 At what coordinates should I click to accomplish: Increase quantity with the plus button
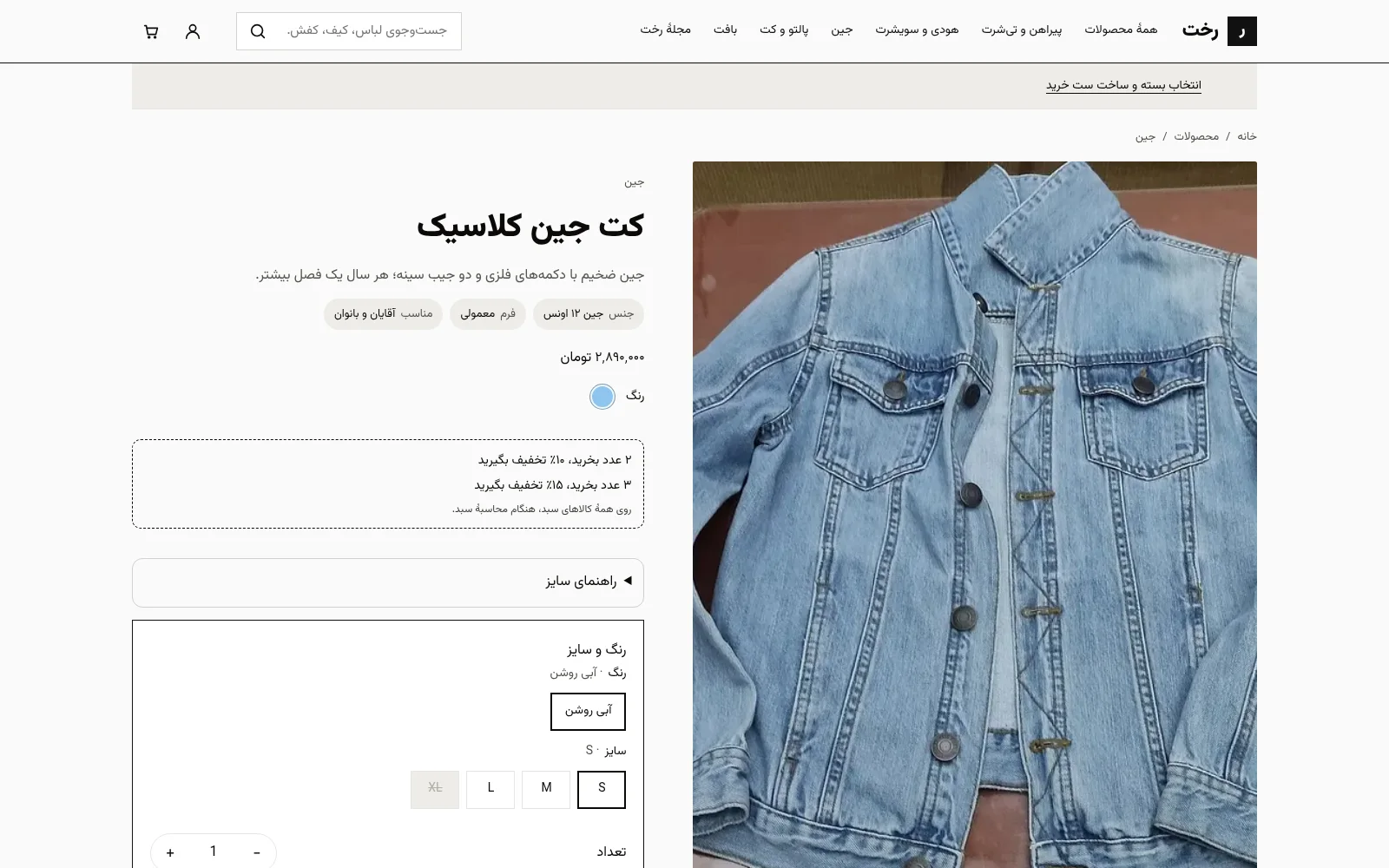[x=170, y=852]
